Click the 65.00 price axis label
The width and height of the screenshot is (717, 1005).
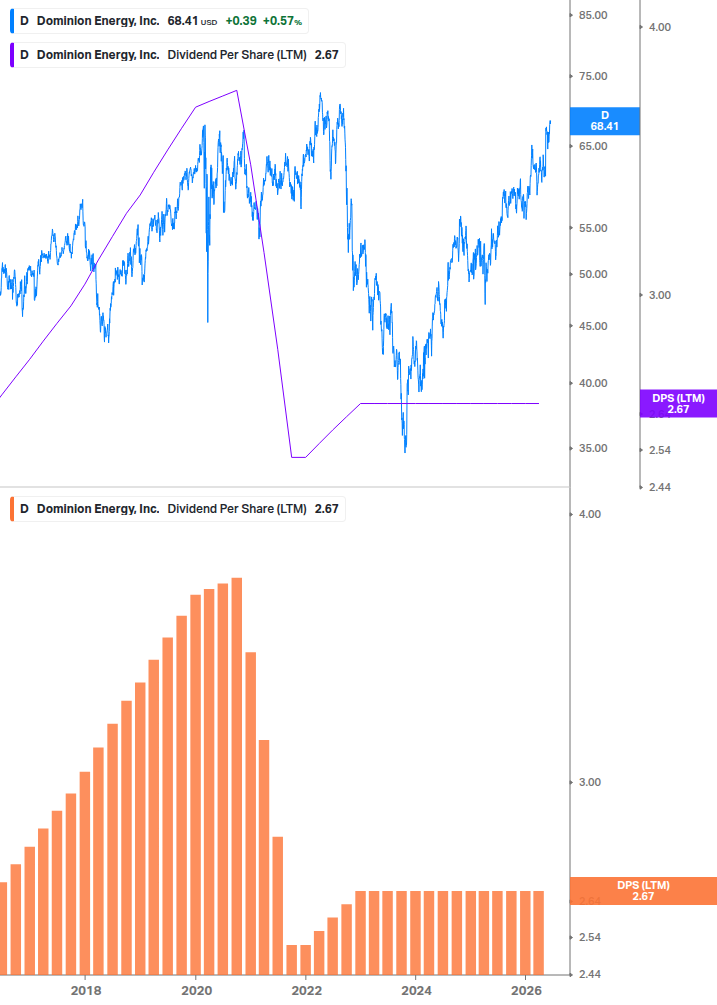tap(593, 146)
